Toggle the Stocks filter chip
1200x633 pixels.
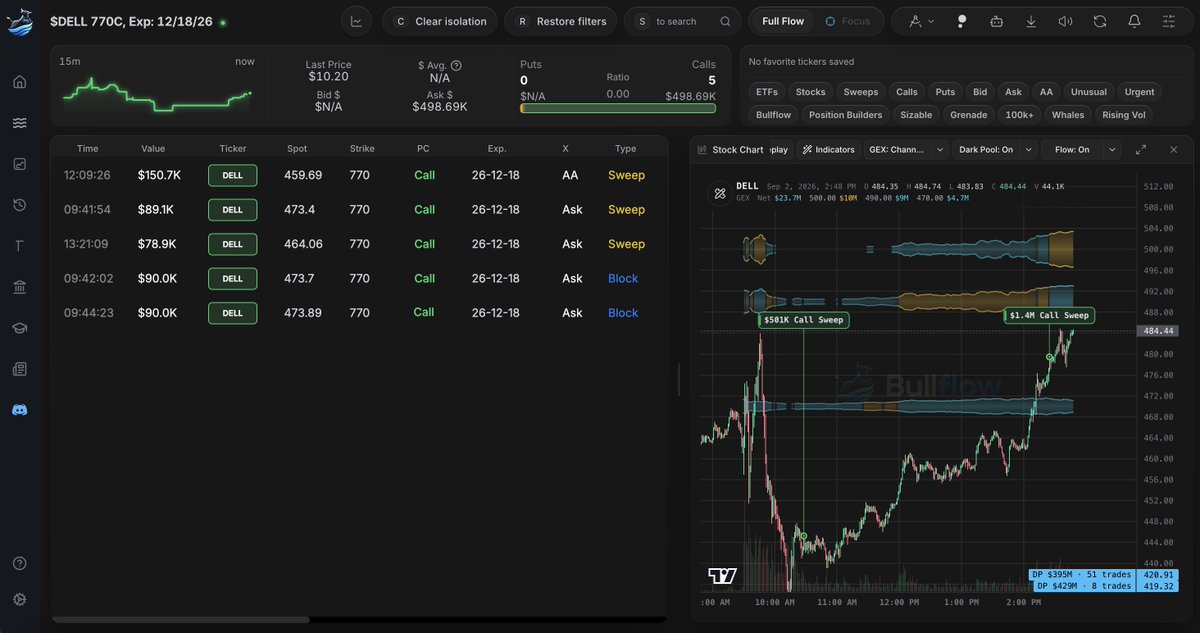810,92
